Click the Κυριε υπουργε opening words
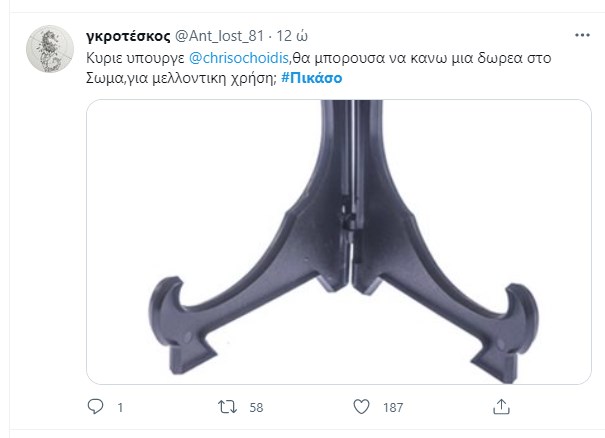 (135, 58)
